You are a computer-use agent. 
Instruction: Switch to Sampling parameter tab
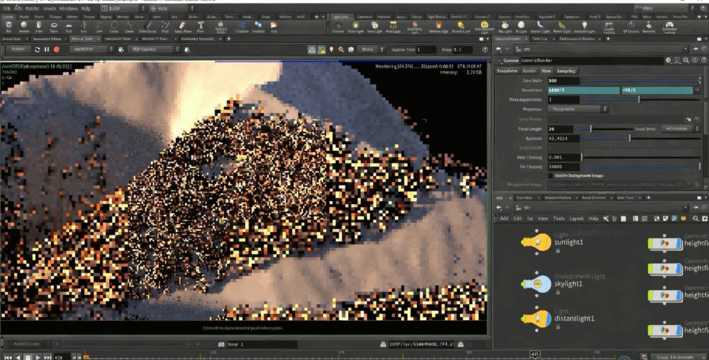566,71
